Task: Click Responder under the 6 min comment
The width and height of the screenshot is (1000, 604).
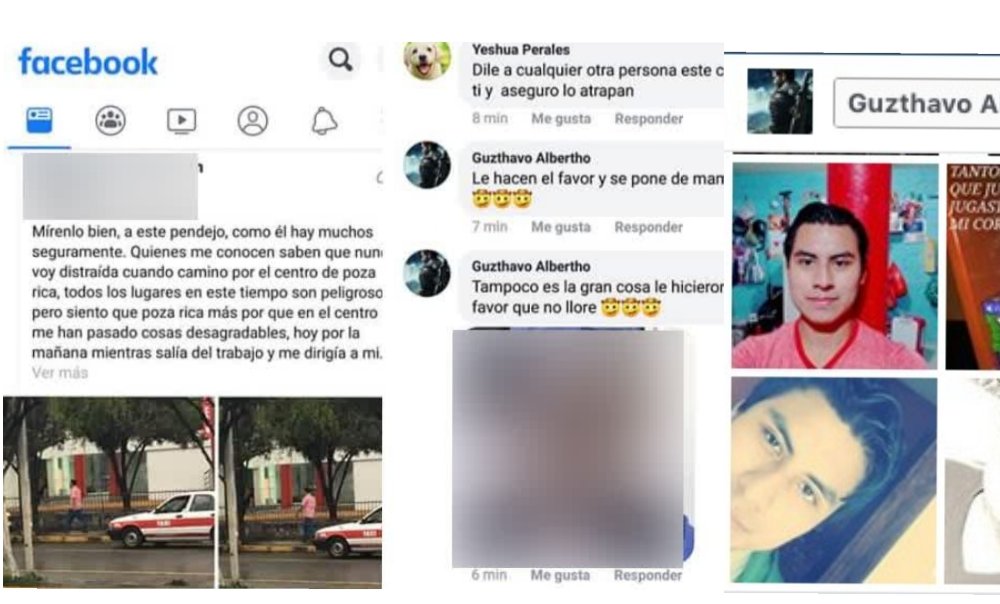Action: (647, 575)
